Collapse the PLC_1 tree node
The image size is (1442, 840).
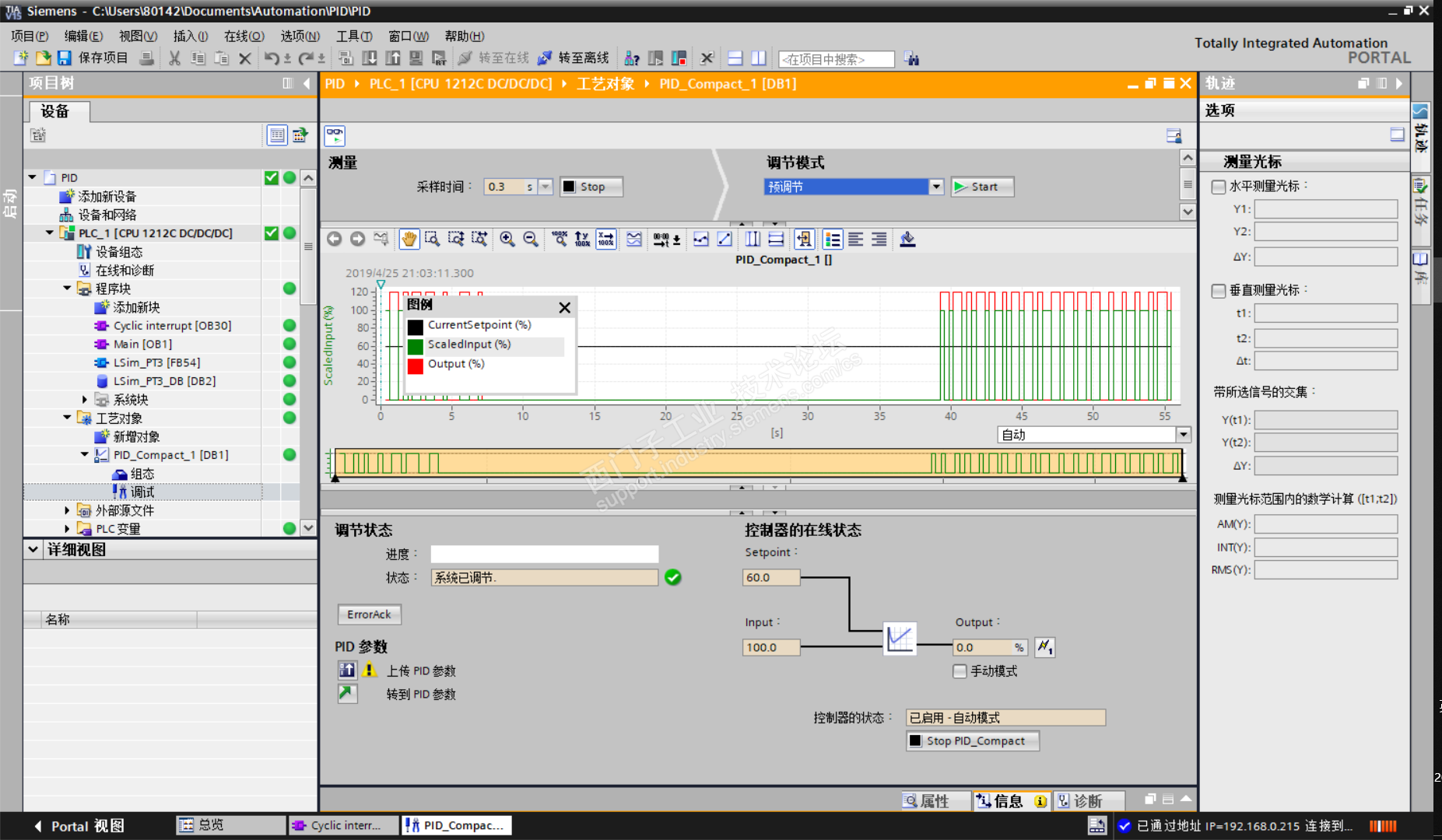tap(50, 233)
